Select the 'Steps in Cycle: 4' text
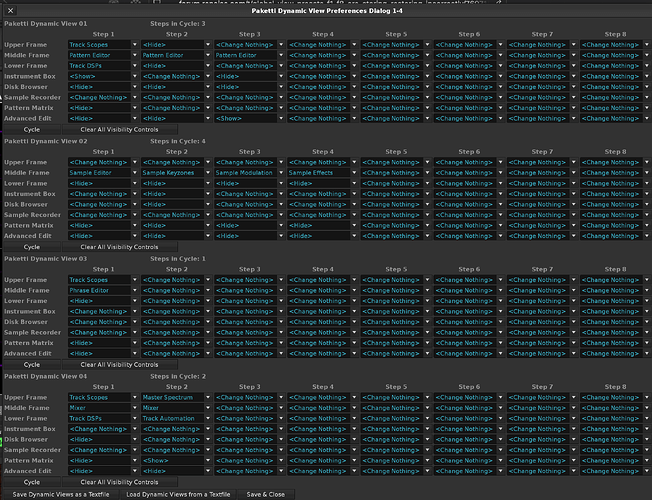The height and width of the screenshot is (500, 652). point(178,141)
